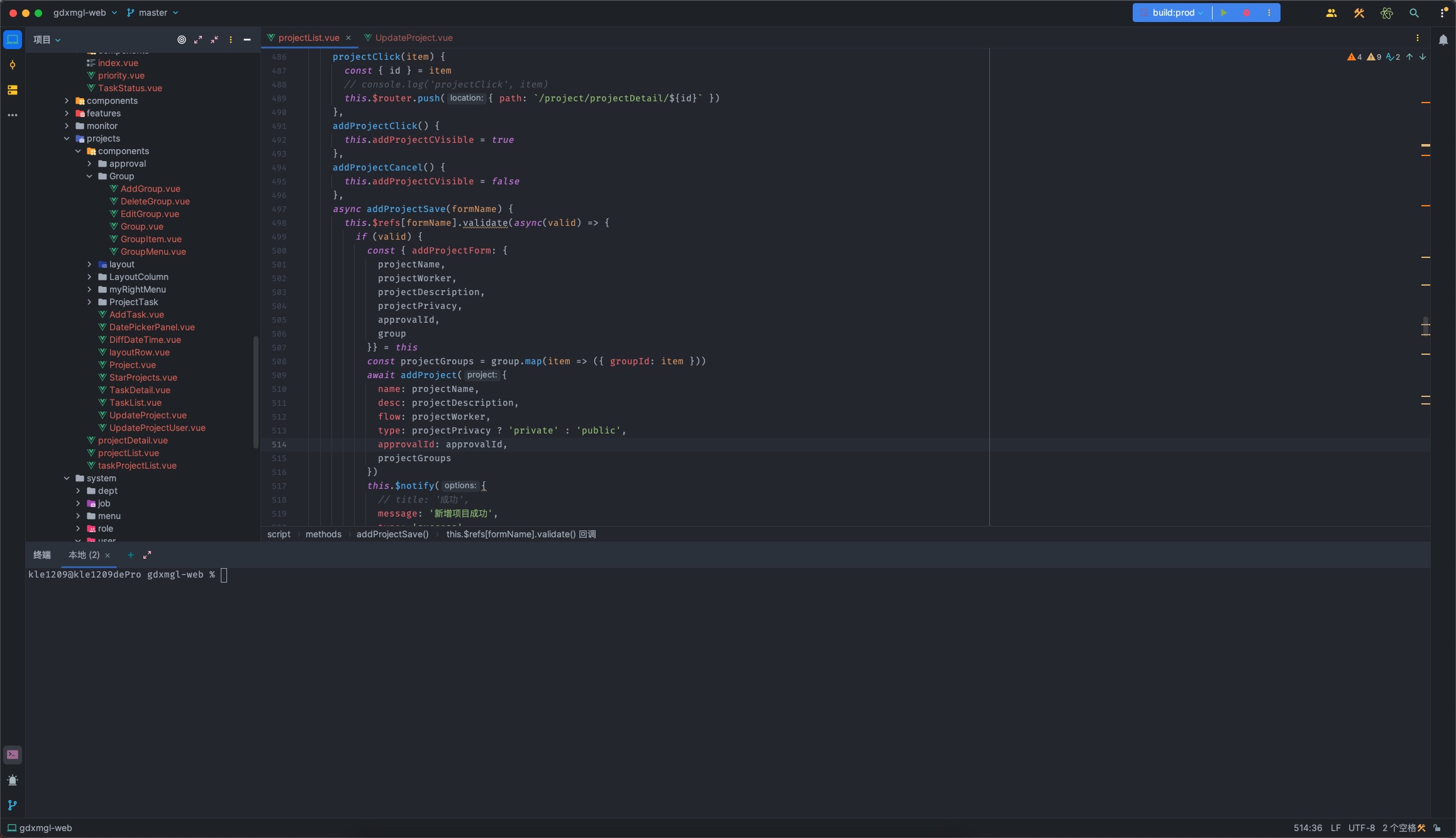Open 项目 view selector dropdown
The height and width of the screenshot is (838, 1456).
47,40
